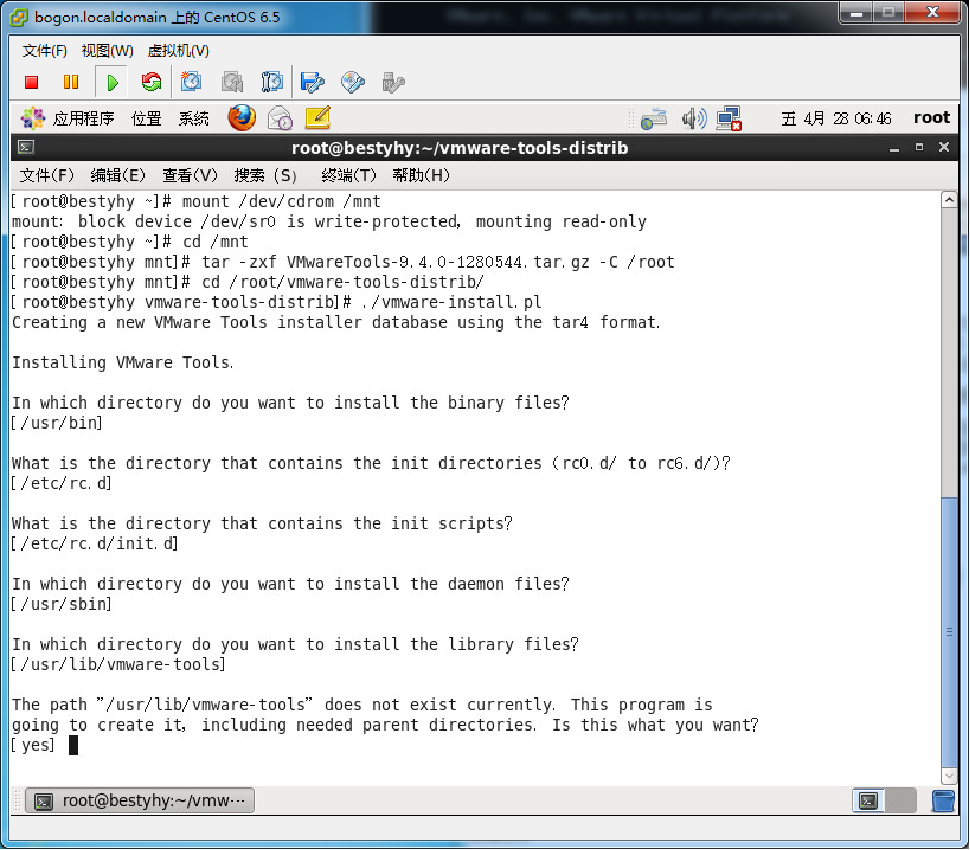970x850 pixels.
Task: Click '[/usr/bin]' default path text
Action: coord(57,423)
